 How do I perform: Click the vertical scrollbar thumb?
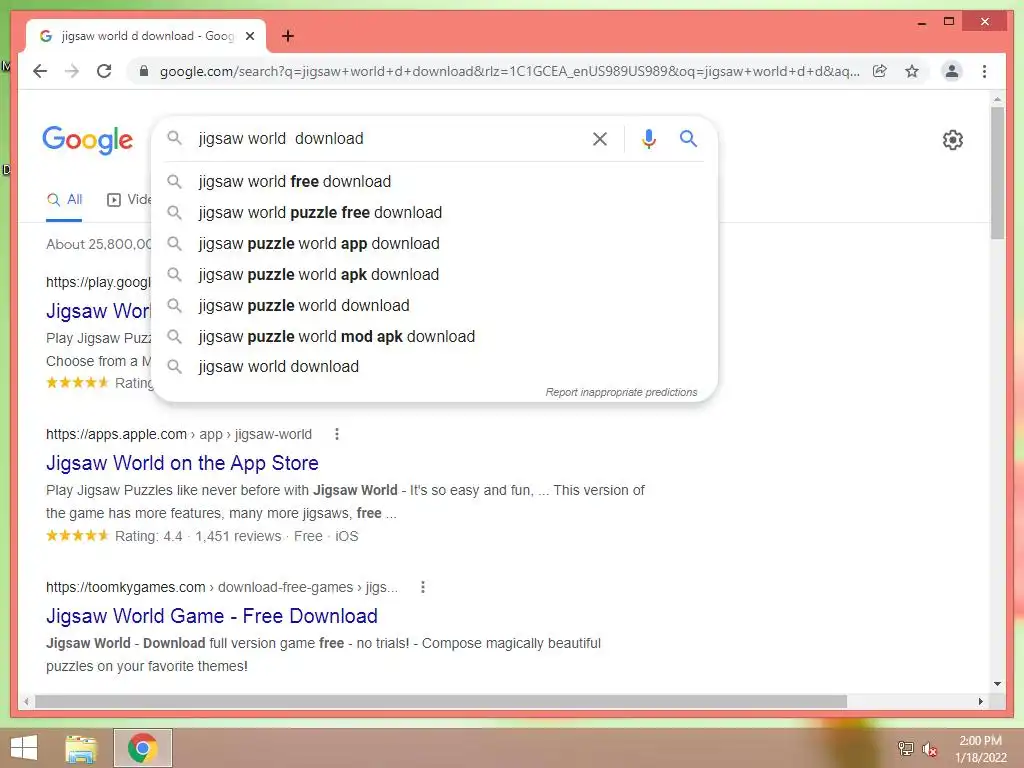click(x=997, y=173)
